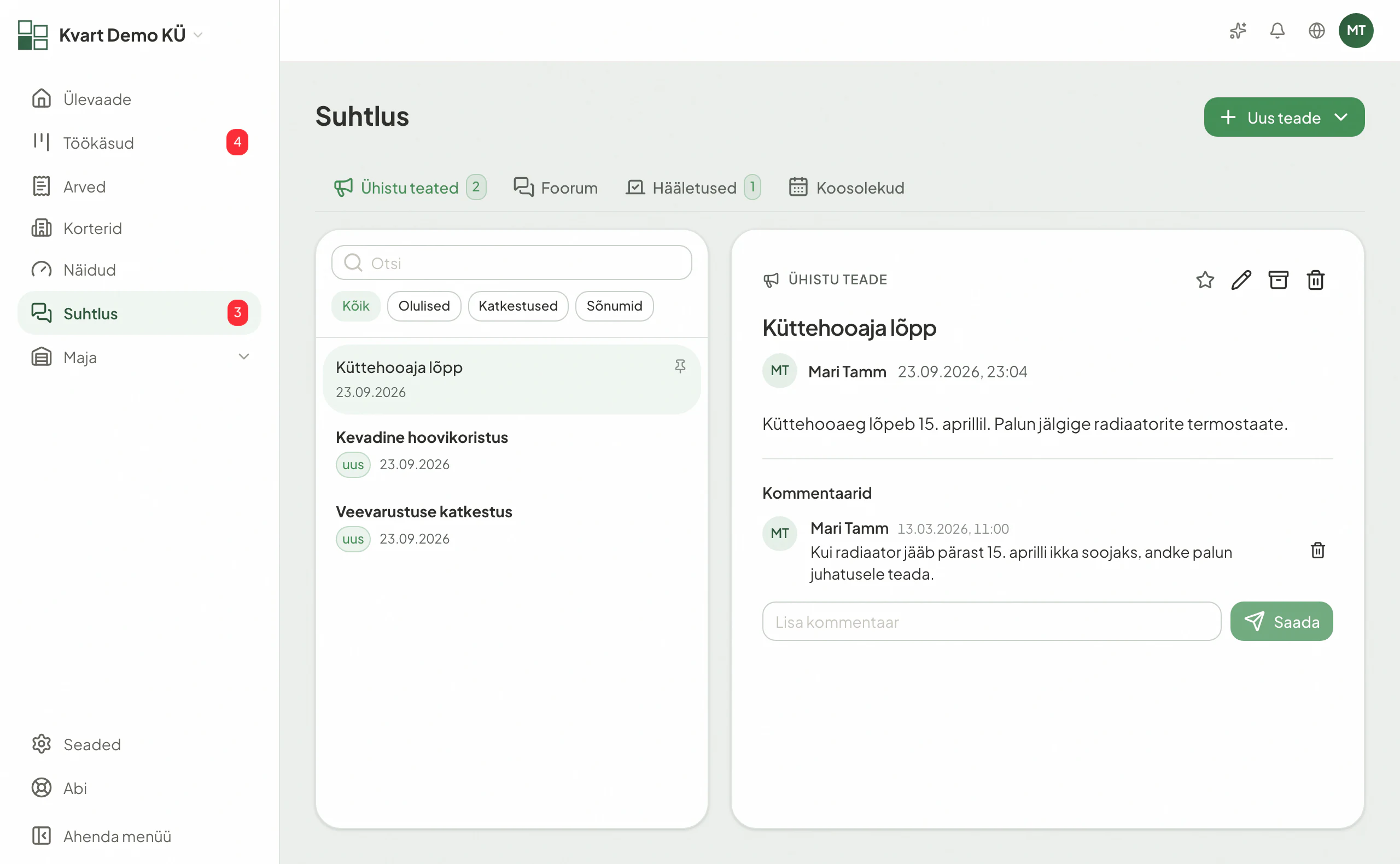
Task: Delete announcement with top trash icon
Action: [x=1315, y=280]
